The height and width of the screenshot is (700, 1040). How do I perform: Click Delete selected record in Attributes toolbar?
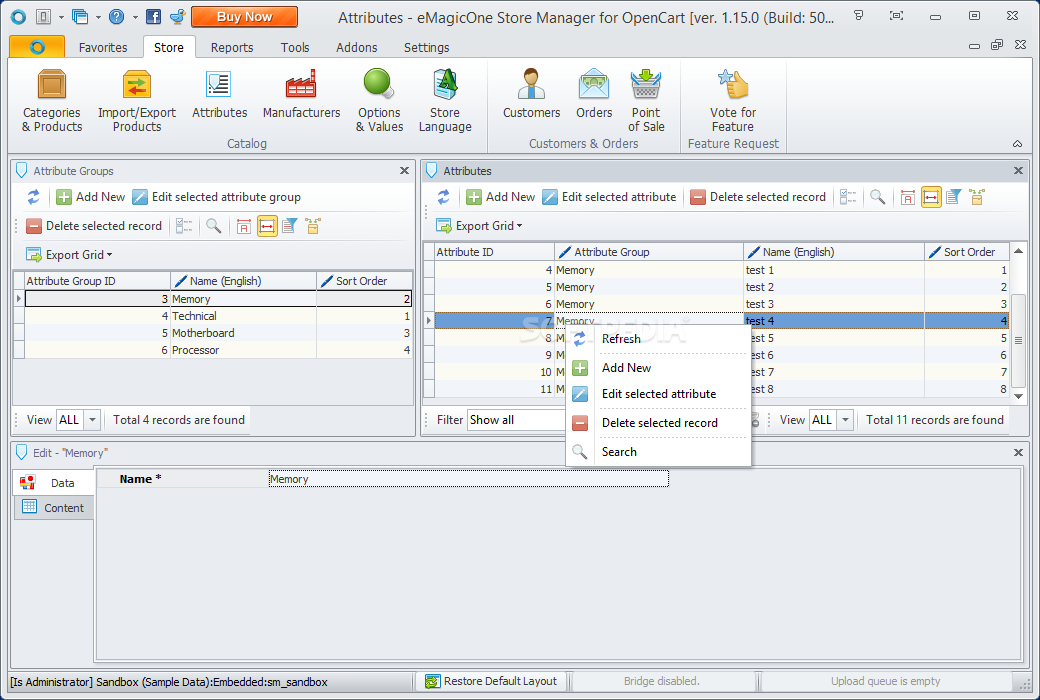[x=758, y=197]
